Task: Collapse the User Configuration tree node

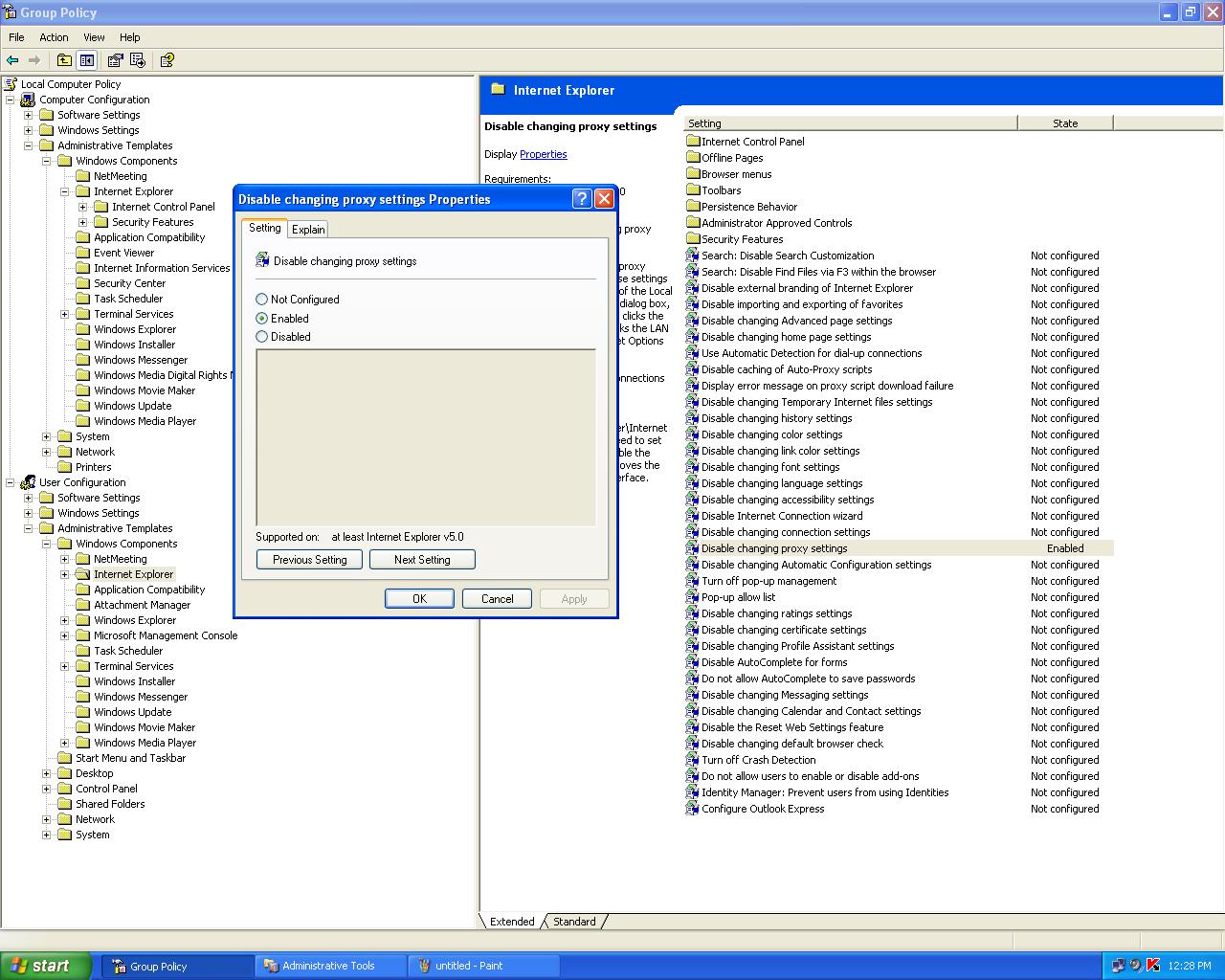Action: (x=10, y=482)
